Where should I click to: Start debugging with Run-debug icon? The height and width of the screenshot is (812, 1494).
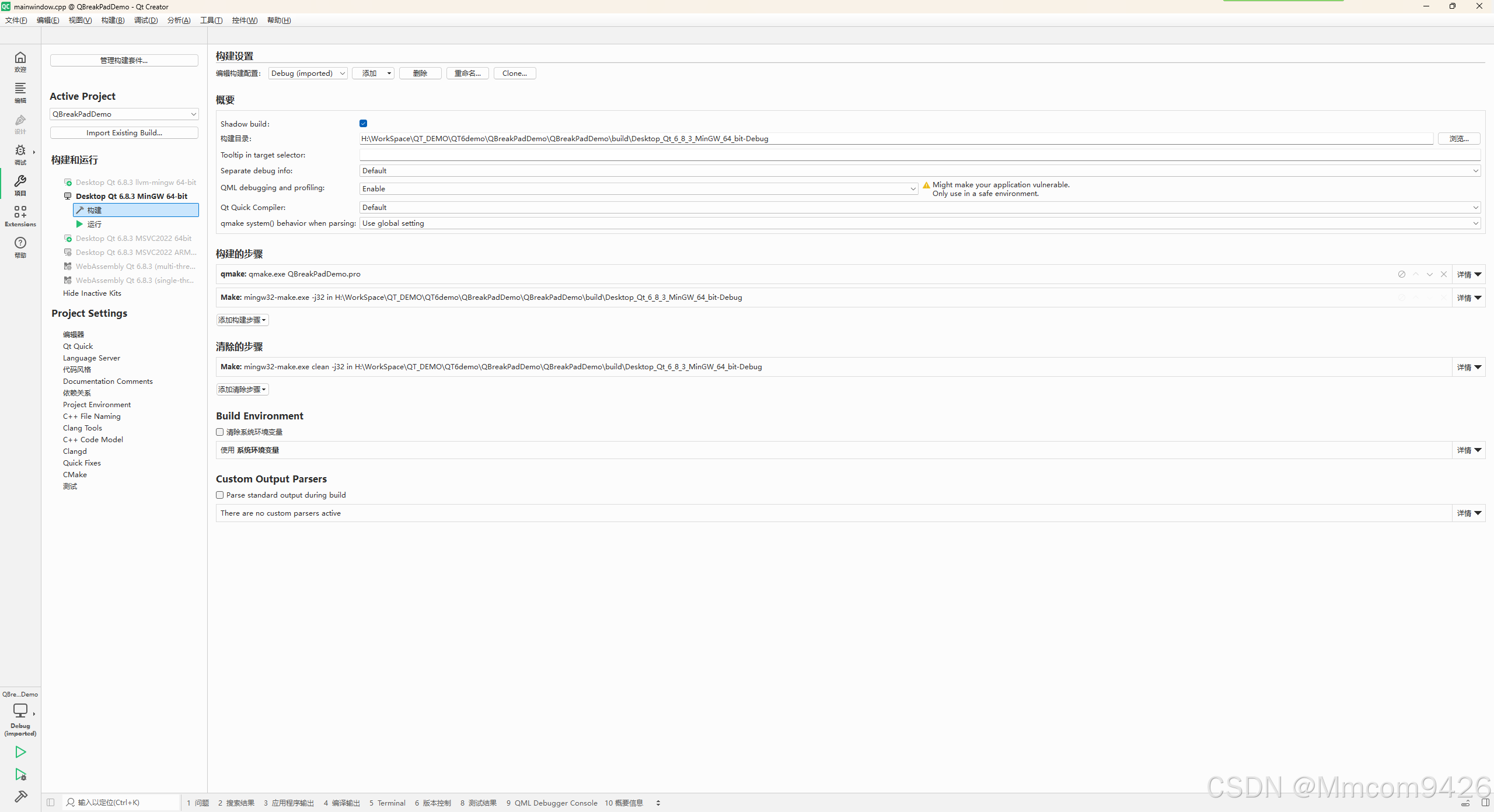point(20,775)
